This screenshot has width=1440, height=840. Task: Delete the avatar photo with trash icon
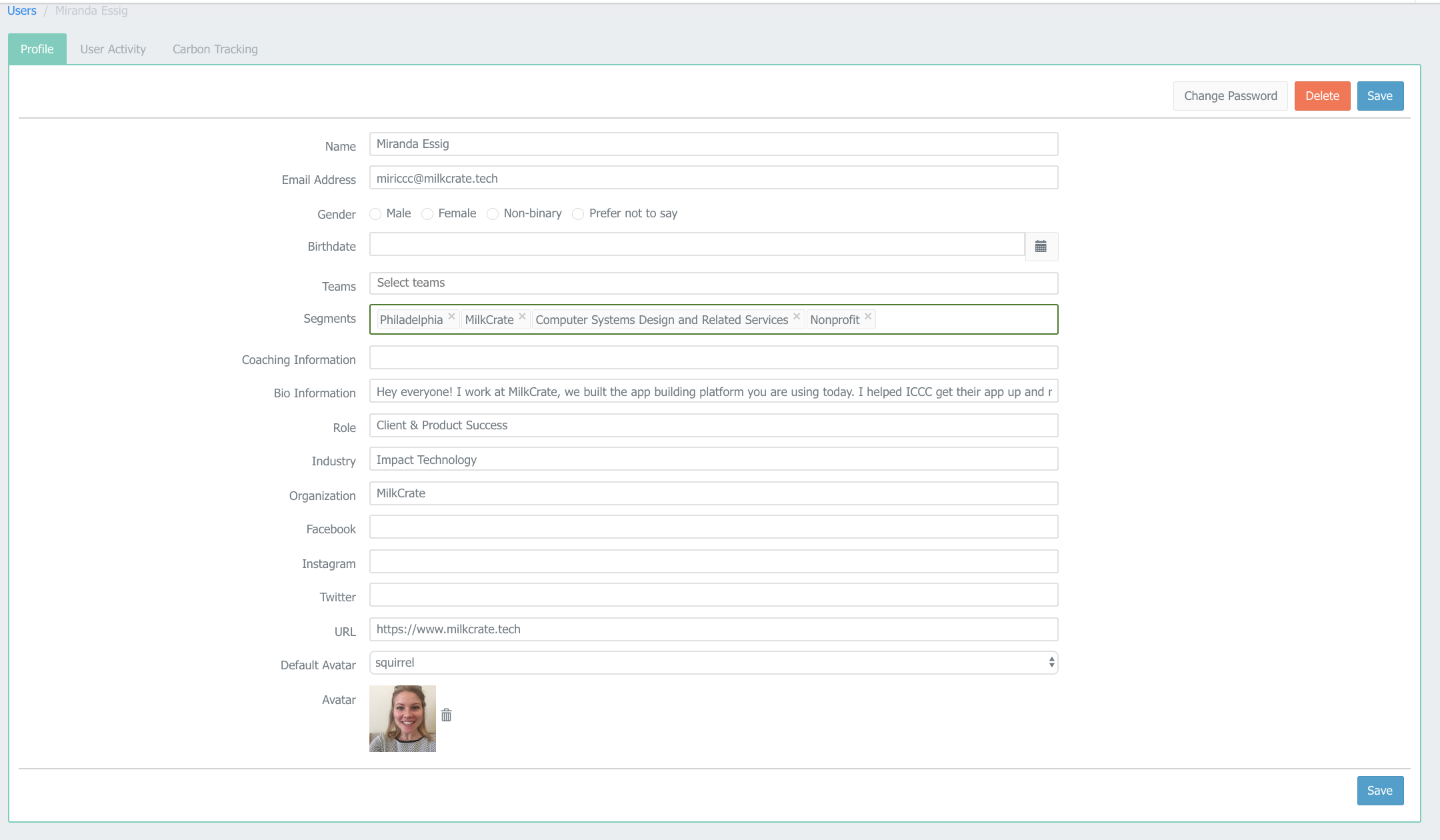(x=447, y=715)
